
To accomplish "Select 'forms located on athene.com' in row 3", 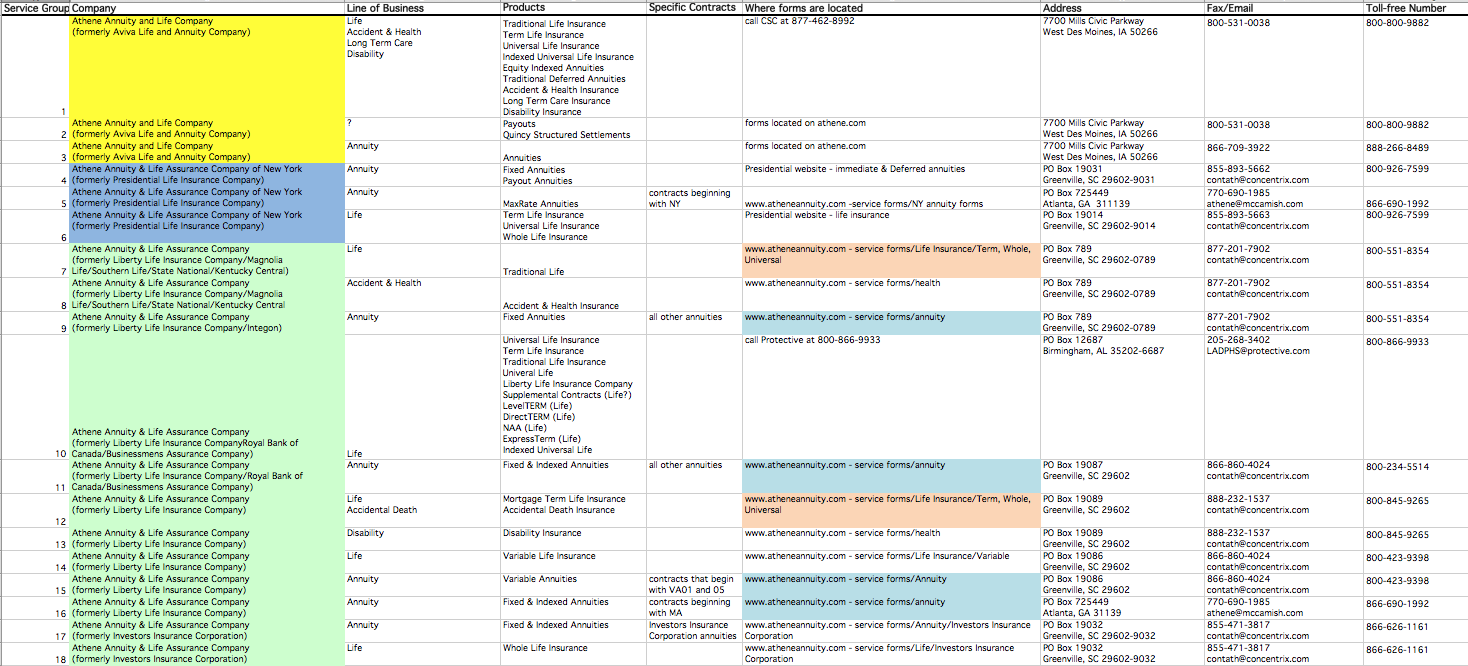I will pyautogui.click(x=890, y=152).
